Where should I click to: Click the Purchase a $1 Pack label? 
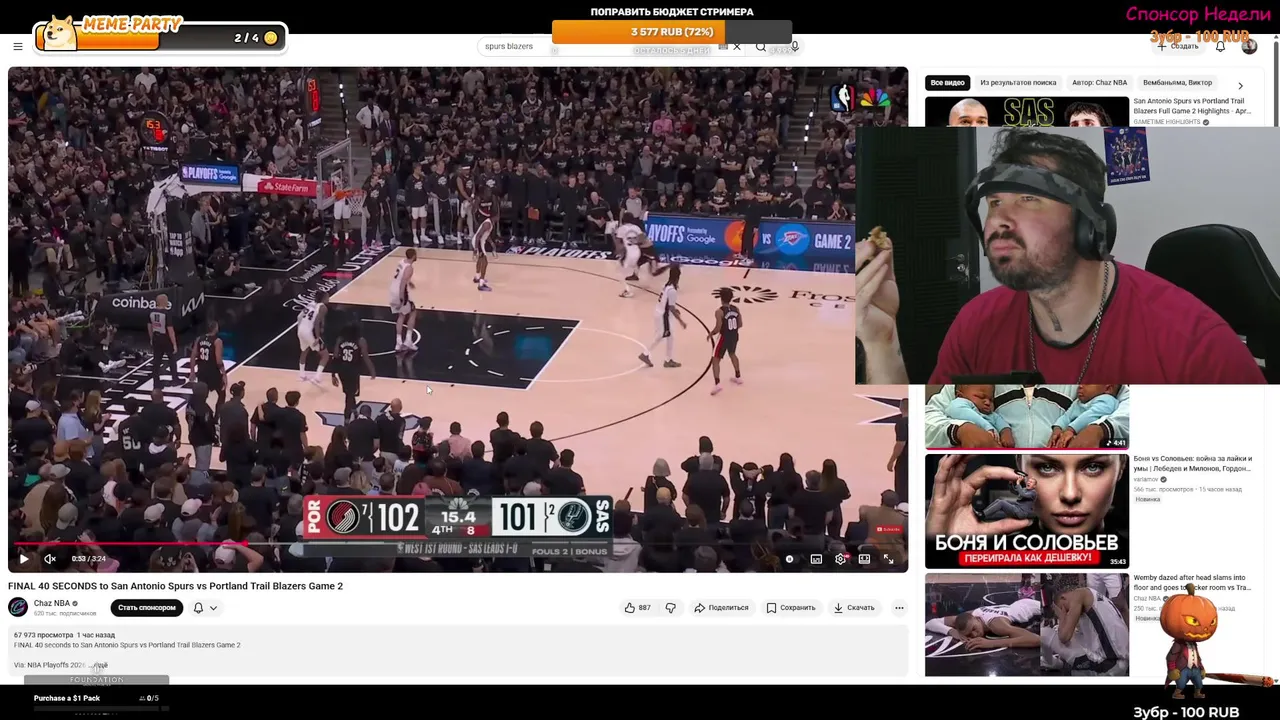[x=67, y=698]
